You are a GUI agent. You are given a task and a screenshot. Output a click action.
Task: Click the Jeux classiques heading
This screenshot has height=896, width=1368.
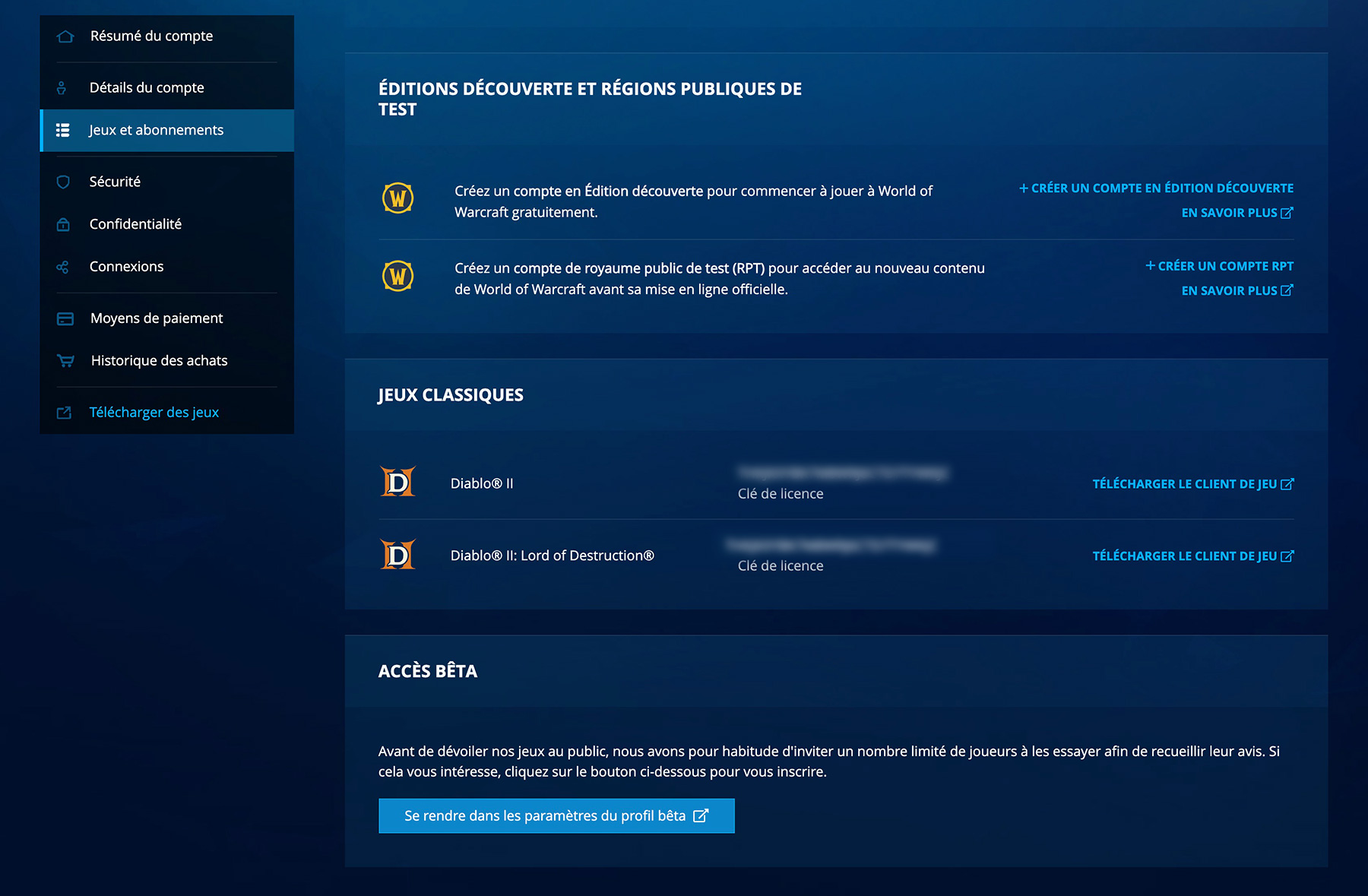451,395
